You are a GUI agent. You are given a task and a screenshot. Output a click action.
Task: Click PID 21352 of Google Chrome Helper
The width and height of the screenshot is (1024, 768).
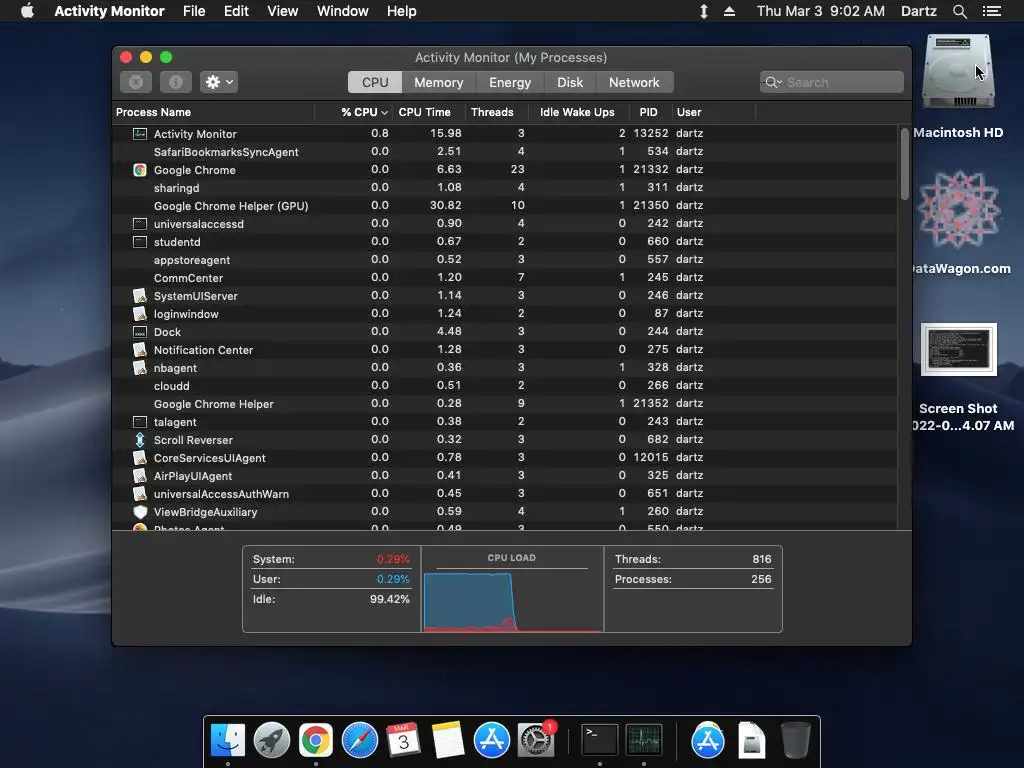(x=650, y=404)
